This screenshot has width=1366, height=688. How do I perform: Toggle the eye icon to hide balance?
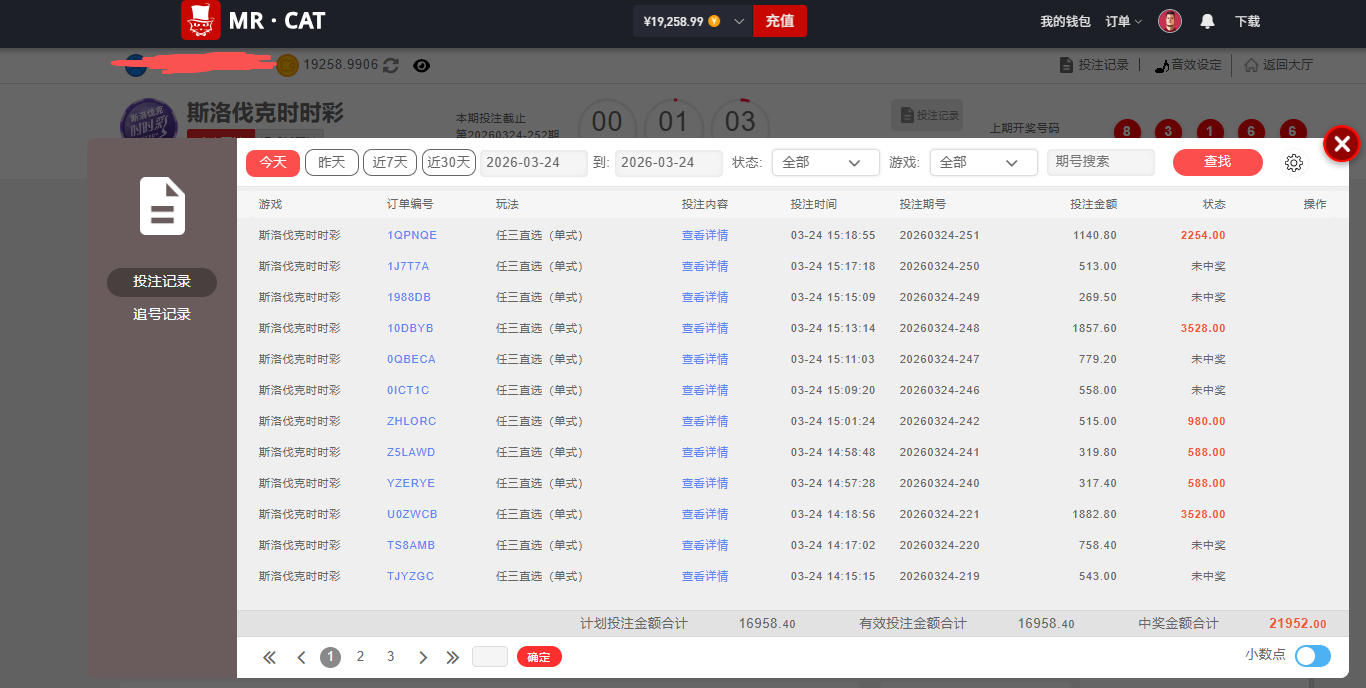coord(421,65)
